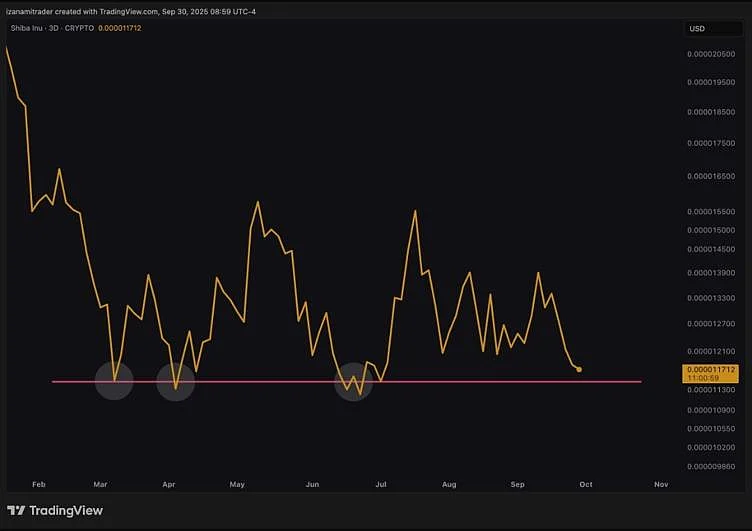Click the May label on time axis

pos(237,484)
